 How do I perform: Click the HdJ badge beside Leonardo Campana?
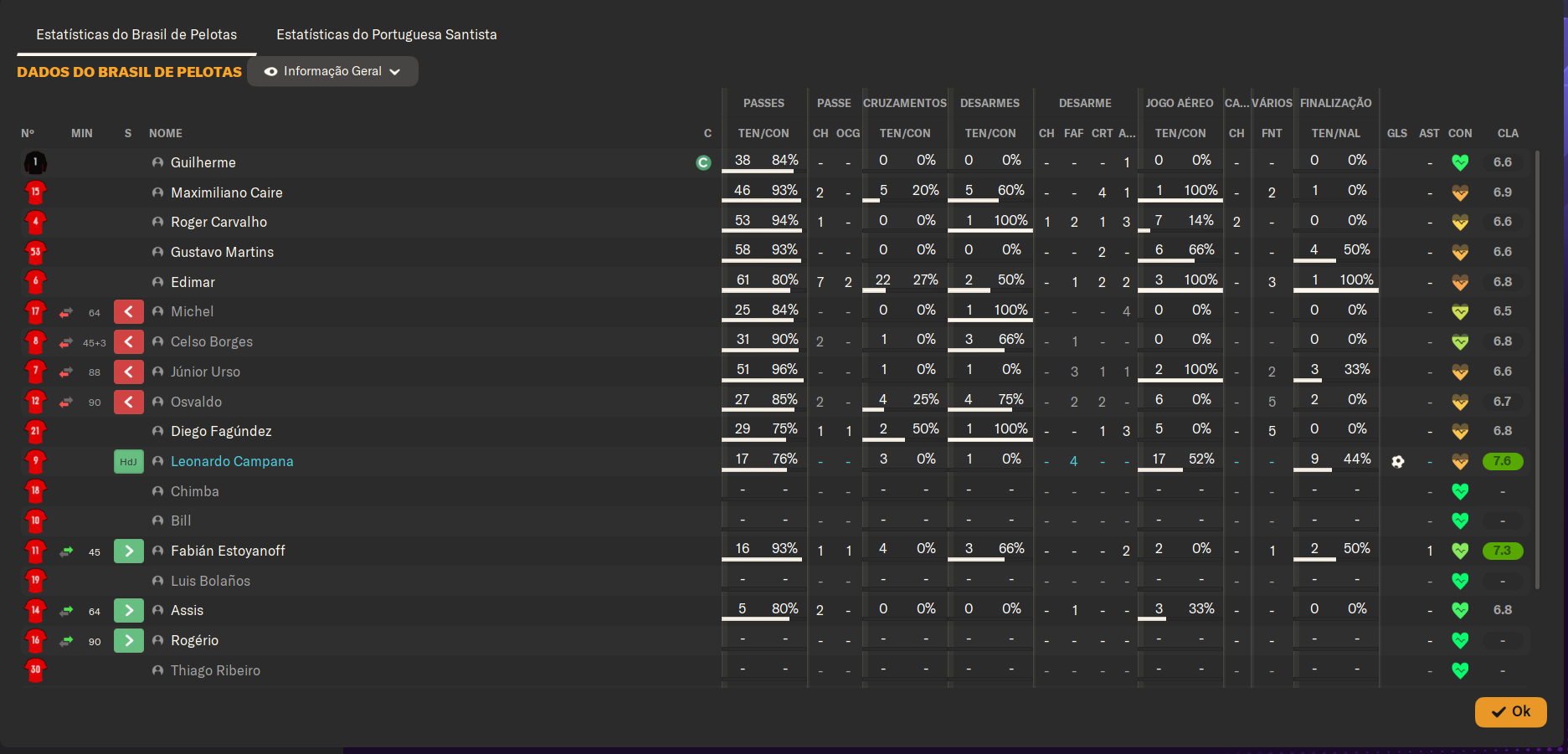(x=129, y=461)
